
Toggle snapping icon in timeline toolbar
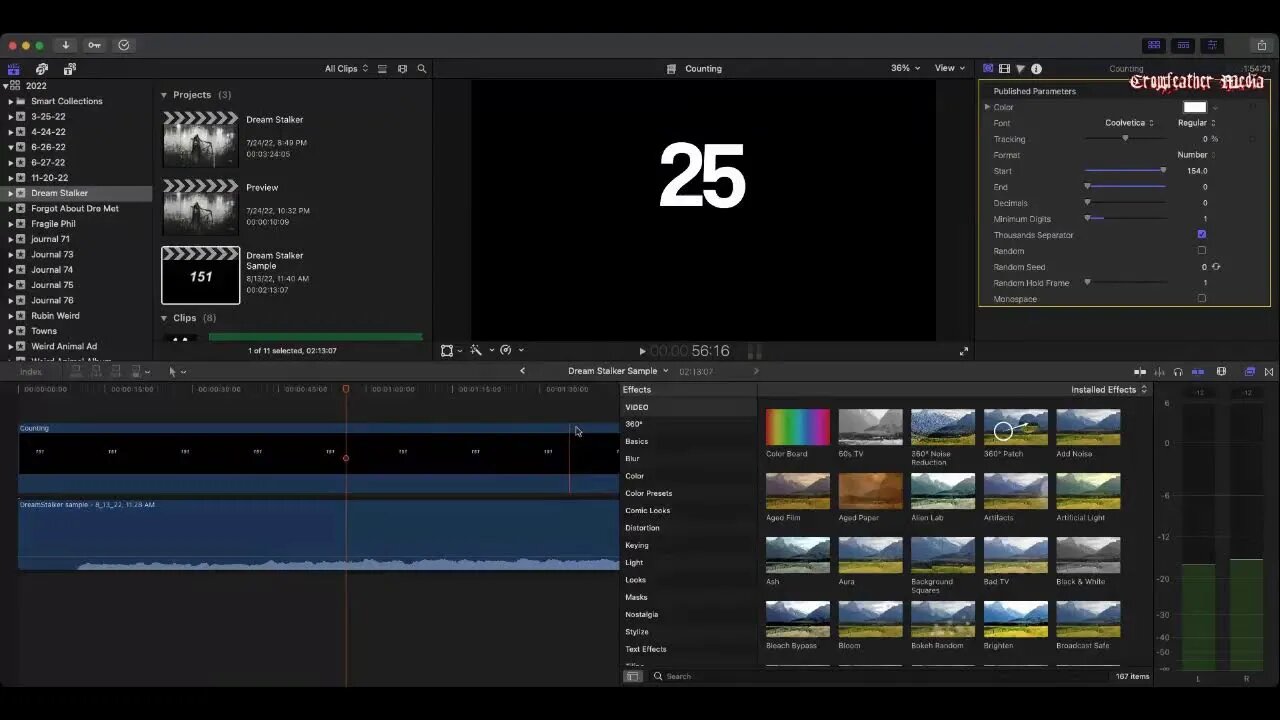click(x=1198, y=372)
